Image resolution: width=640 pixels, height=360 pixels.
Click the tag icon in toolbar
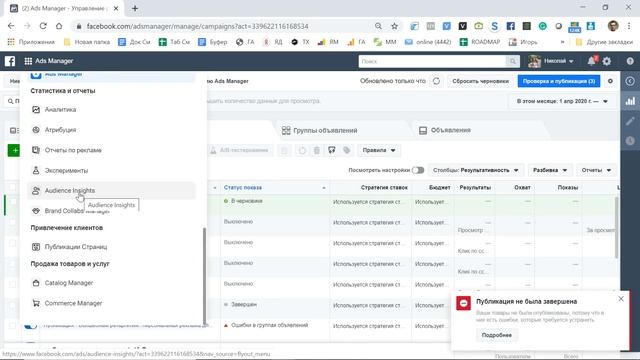tap(347, 150)
